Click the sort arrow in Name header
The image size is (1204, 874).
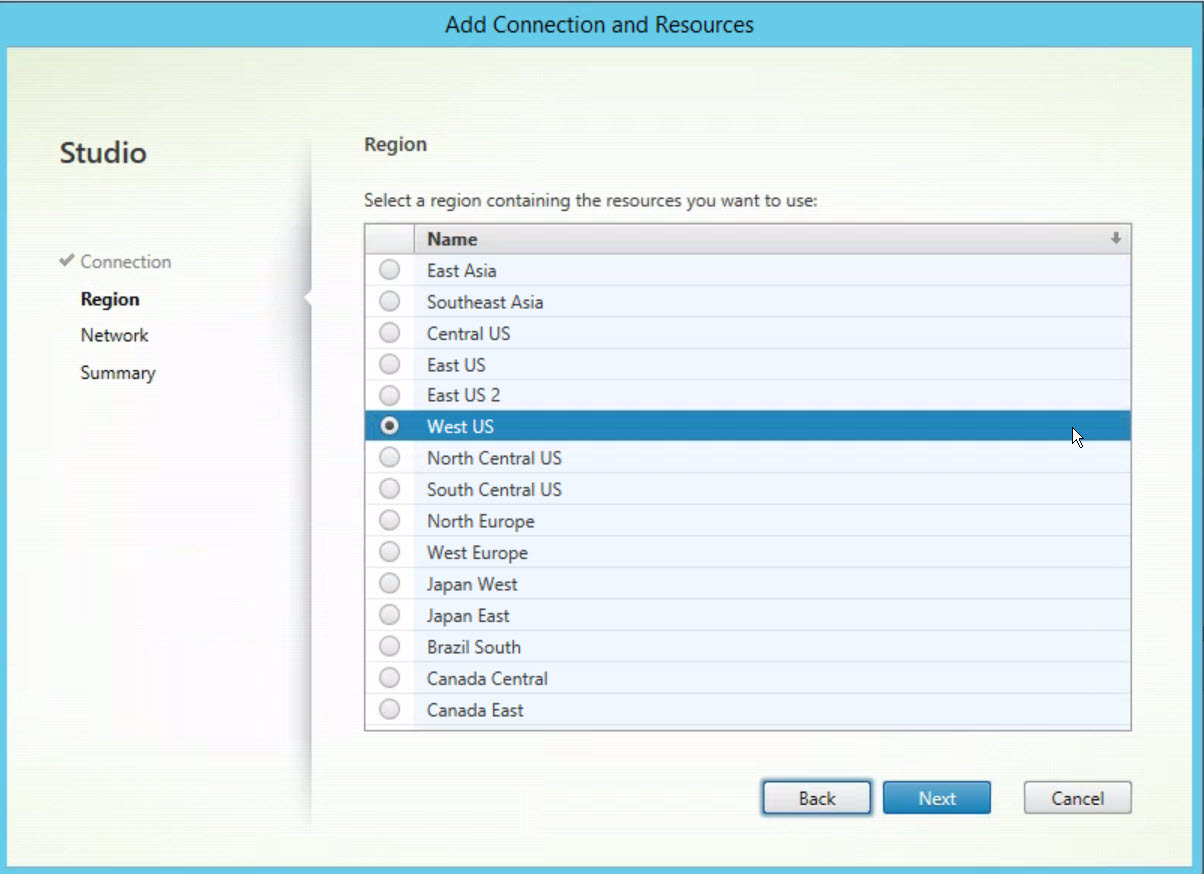[1115, 239]
